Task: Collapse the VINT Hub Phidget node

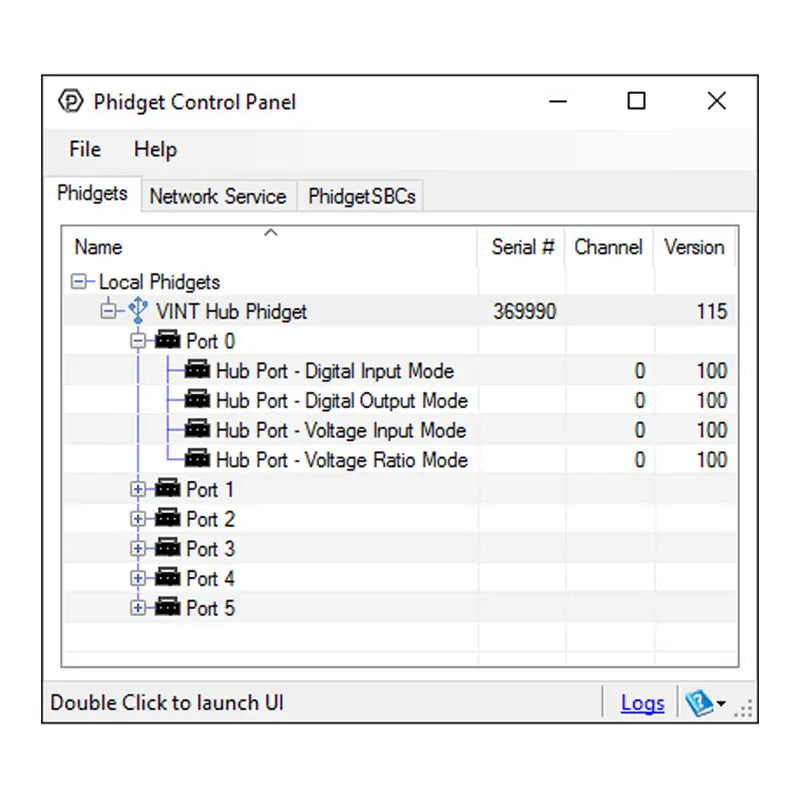Action: (x=108, y=311)
